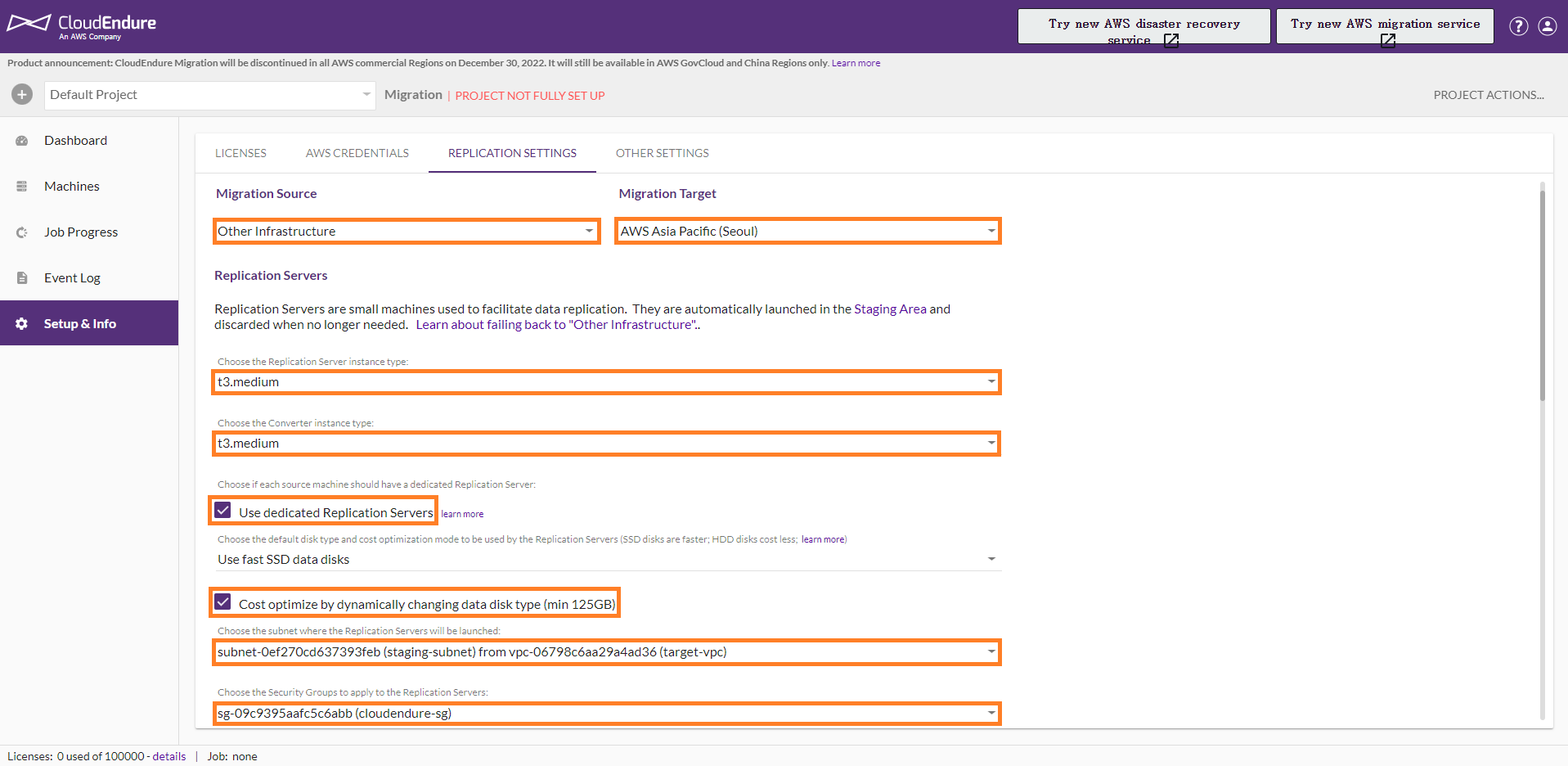Click the Replication Servers heading
The width and height of the screenshot is (1568, 766).
(271, 276)
